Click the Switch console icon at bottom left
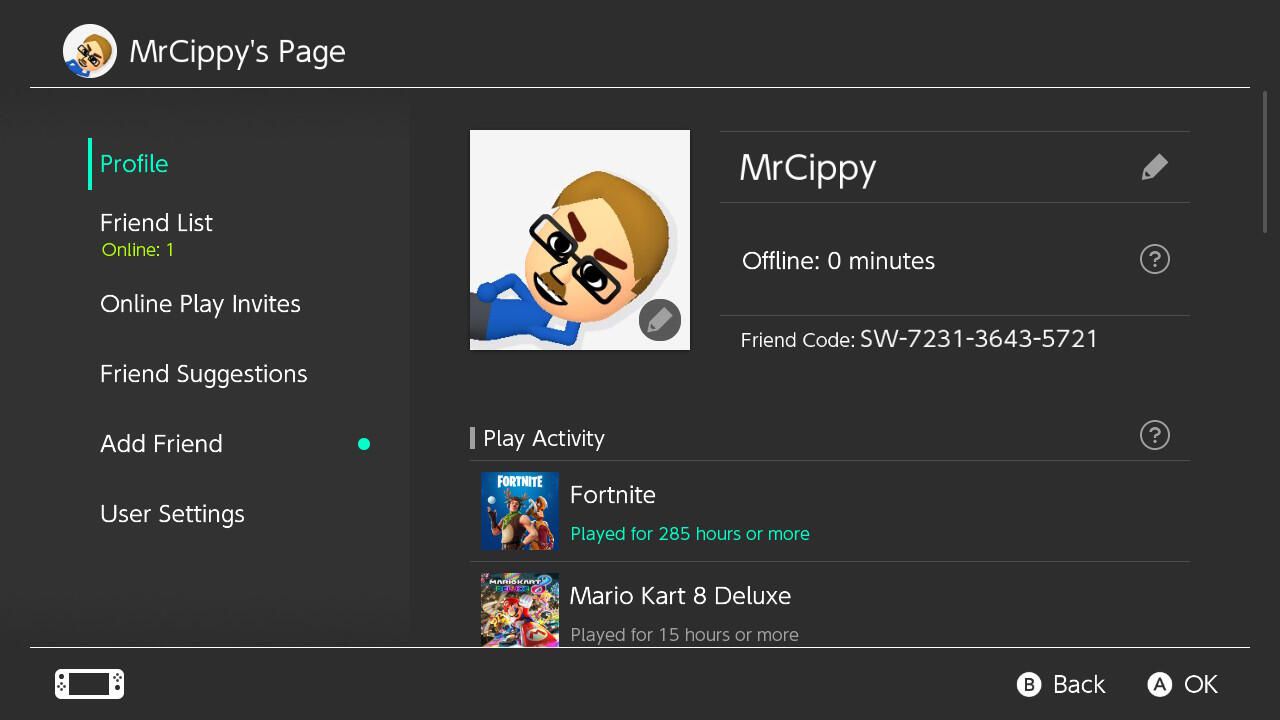The image size is (1280, 720). (89, 684)
